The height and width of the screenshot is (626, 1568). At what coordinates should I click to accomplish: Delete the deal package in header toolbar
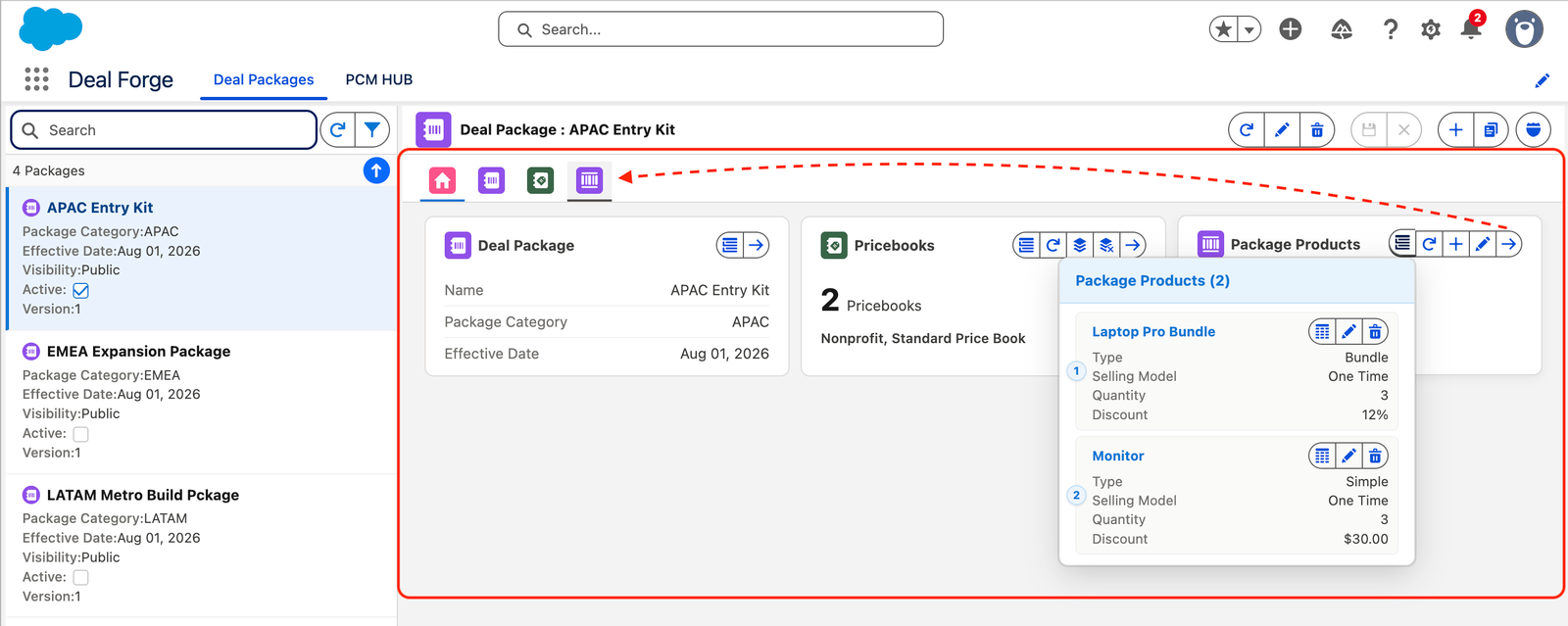point(1317,129)
